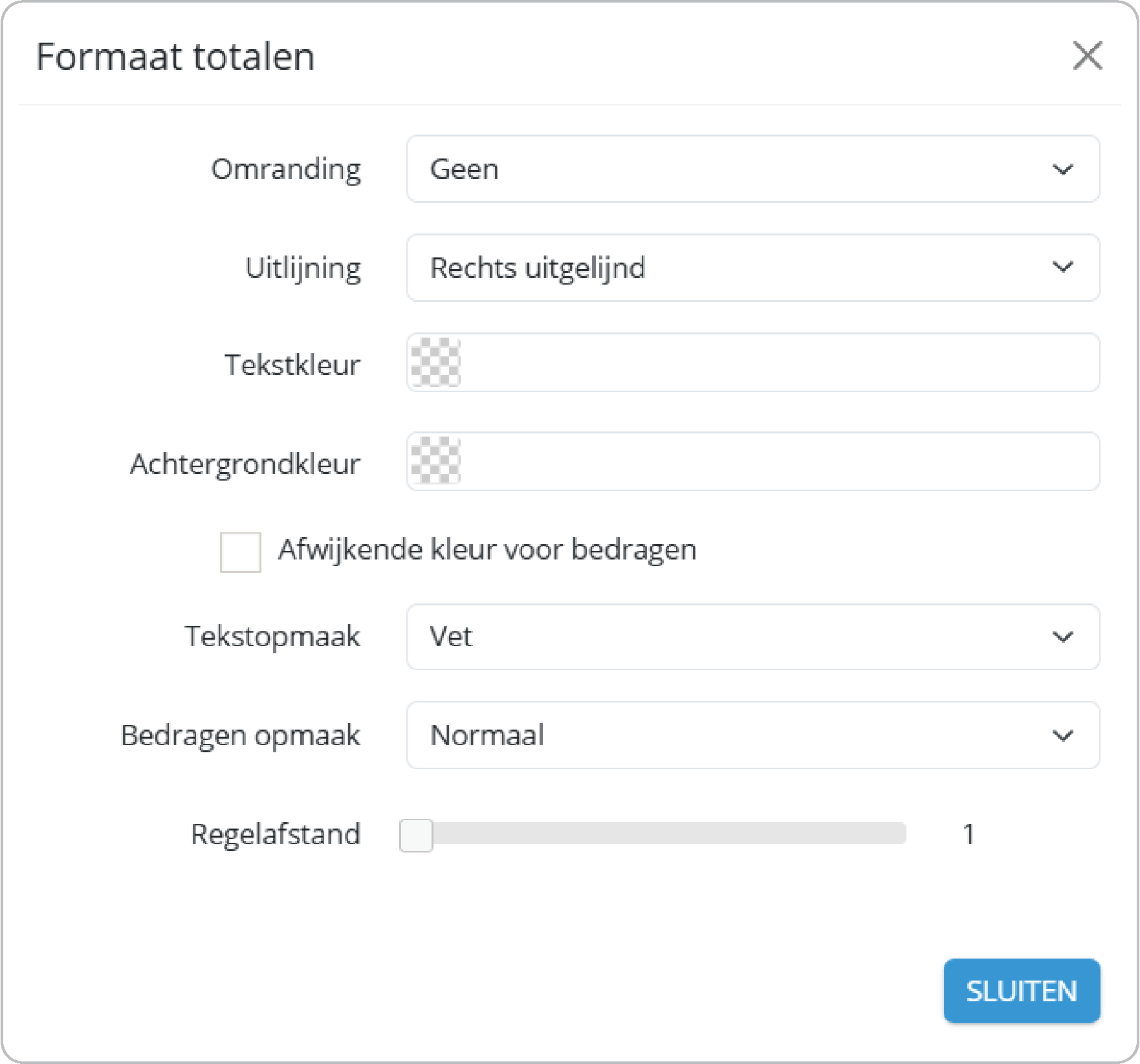This screenshot has height=1064, width=1140.
Task: Expand the Bedragen opmaak dropdown
Action: point(752,735)
